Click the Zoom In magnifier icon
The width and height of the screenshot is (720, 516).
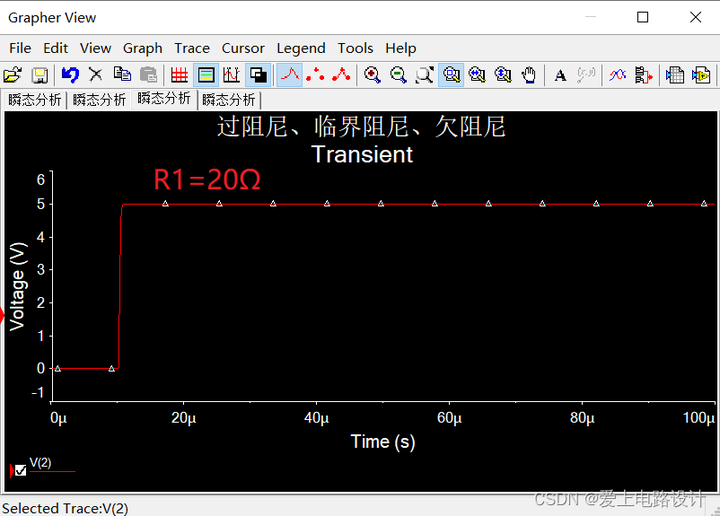tap(372, 75)
